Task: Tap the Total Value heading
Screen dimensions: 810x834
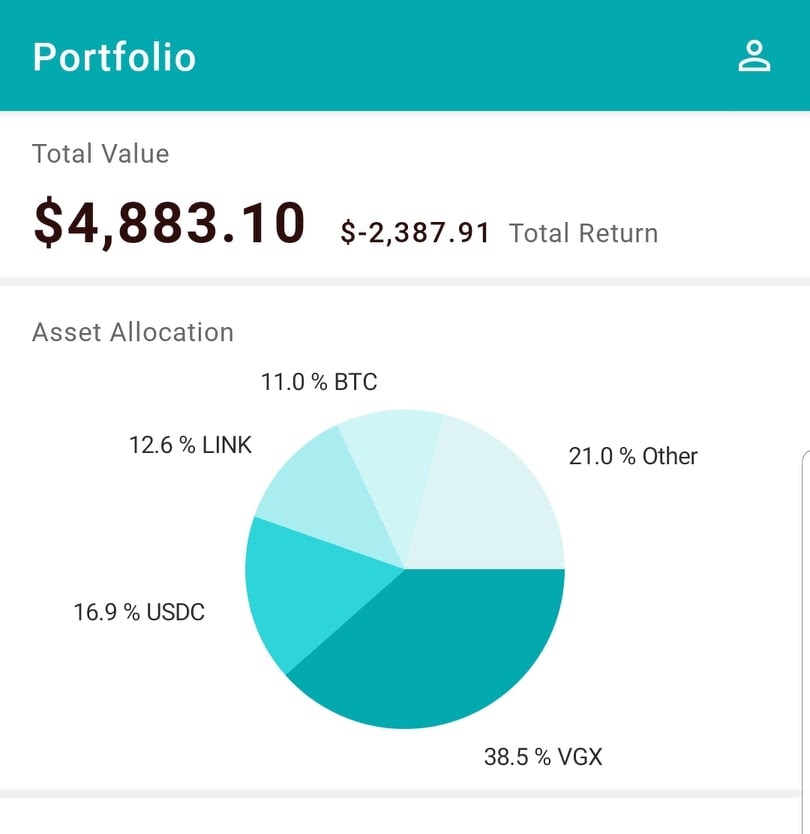Action: point(100,154)
